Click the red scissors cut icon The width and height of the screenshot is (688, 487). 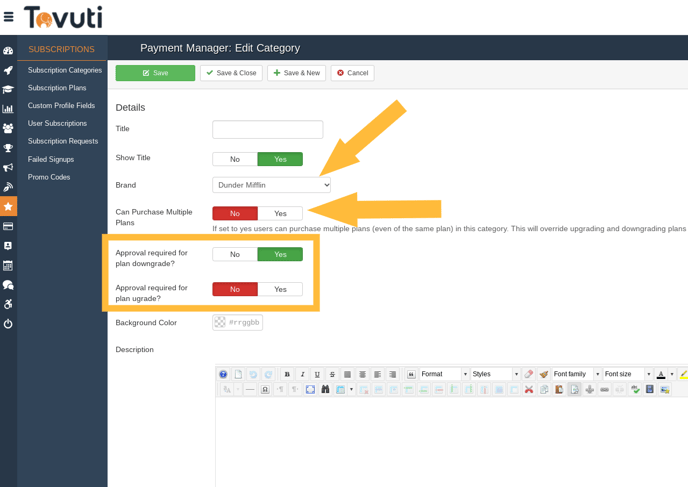pos(529,389)
